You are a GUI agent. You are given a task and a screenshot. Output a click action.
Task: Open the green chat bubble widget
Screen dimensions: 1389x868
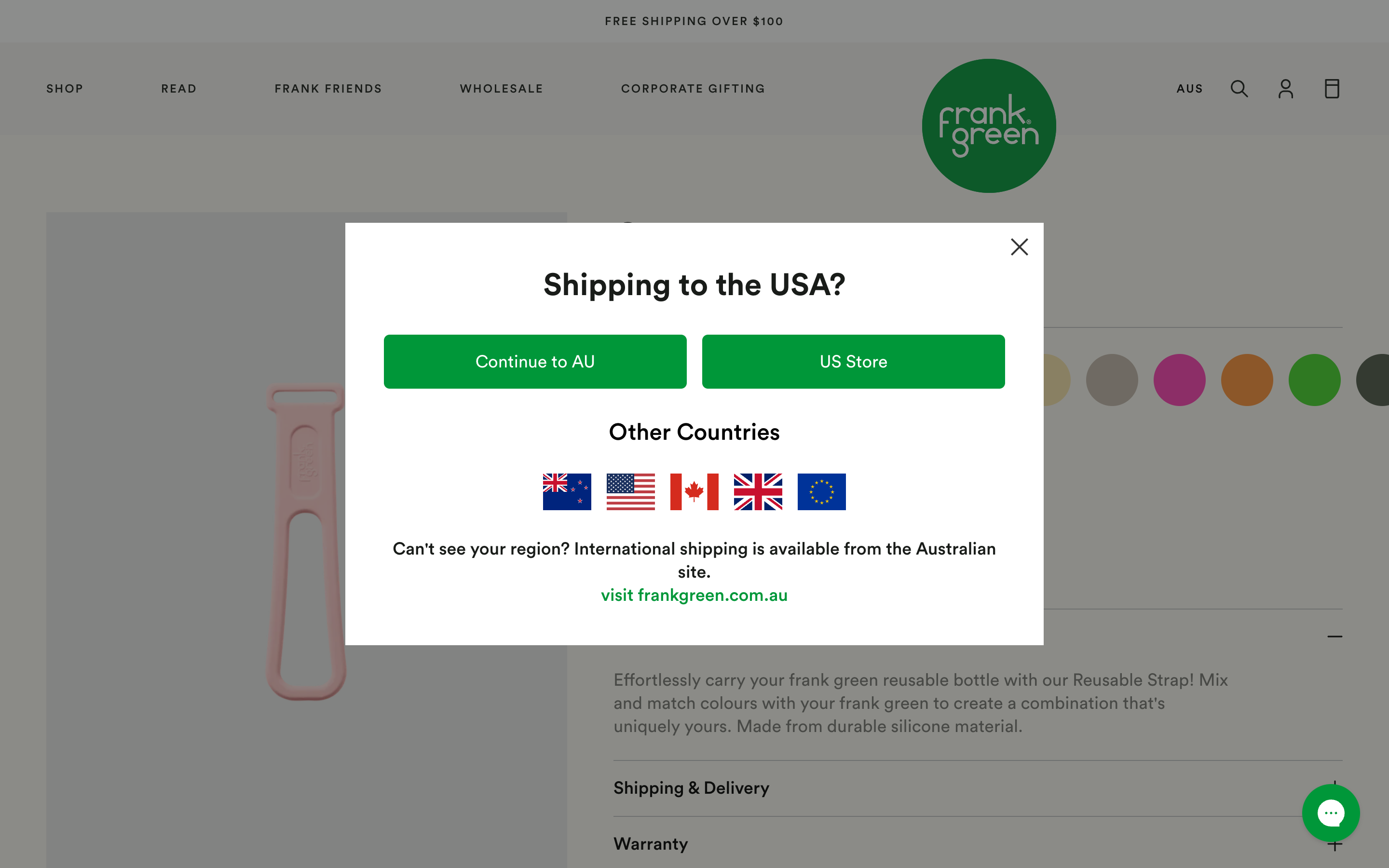coord(1330,813)
